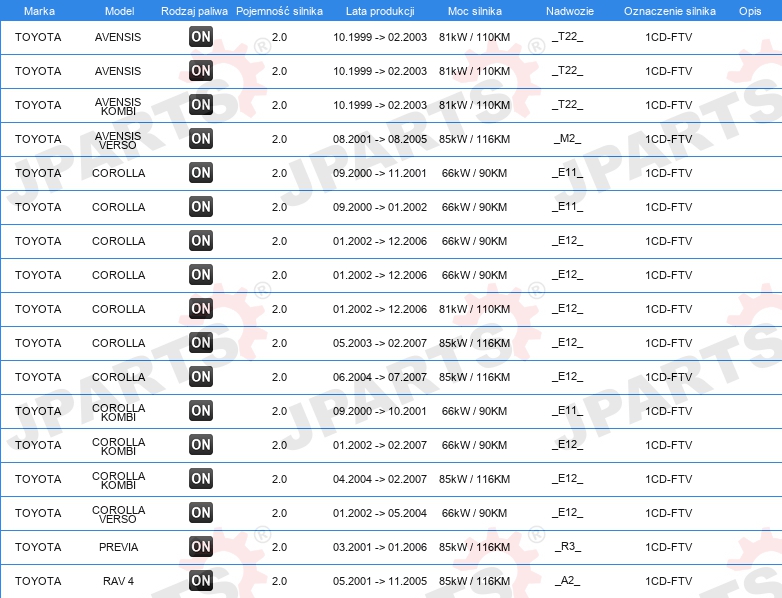Click 81kW / 110KM in the COROLLA row
782x598 pixels.
(x=474, y=309)
